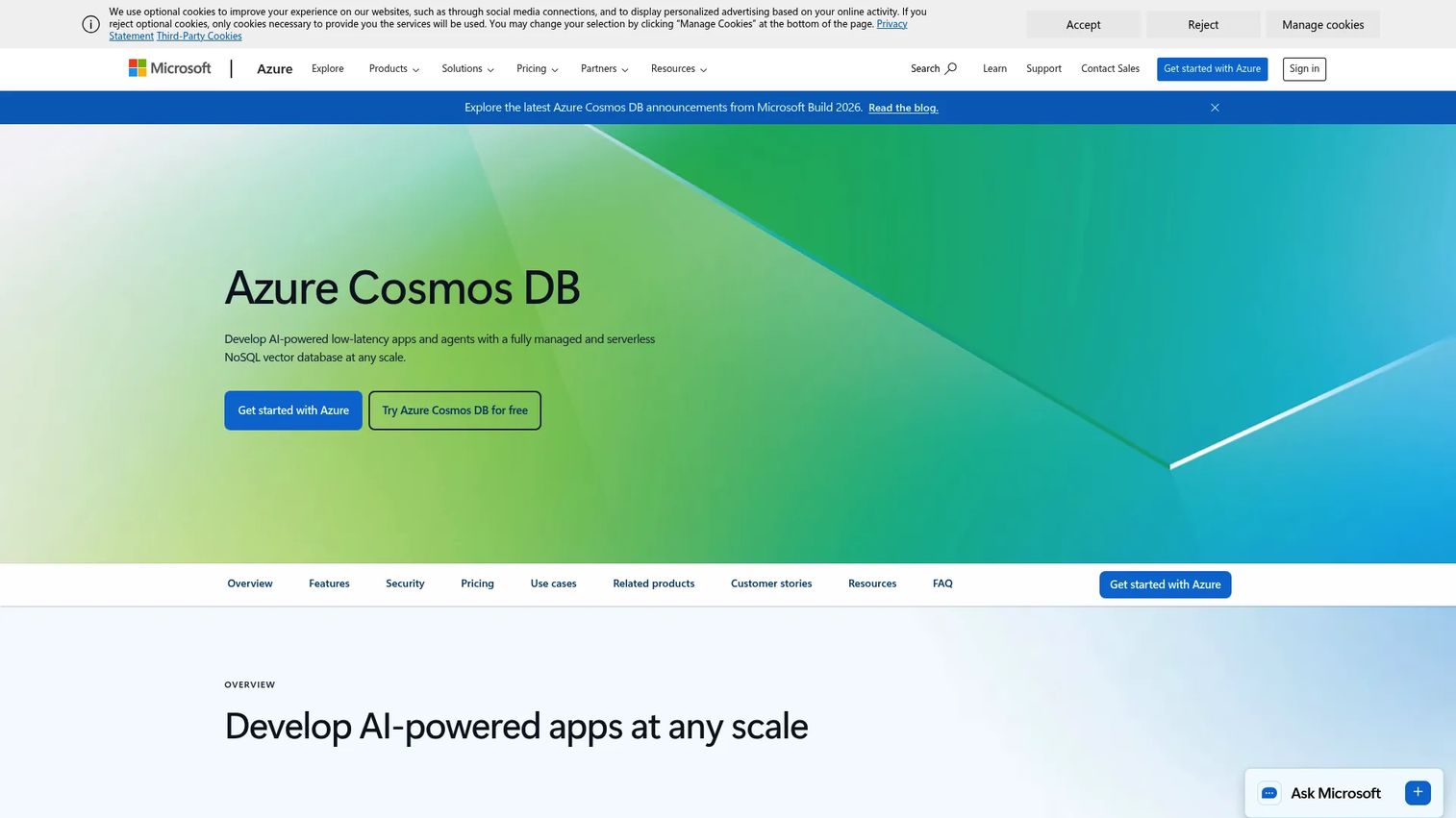Select the Features tab
This screenshot has width=1456, height=818.
point(329,583)
